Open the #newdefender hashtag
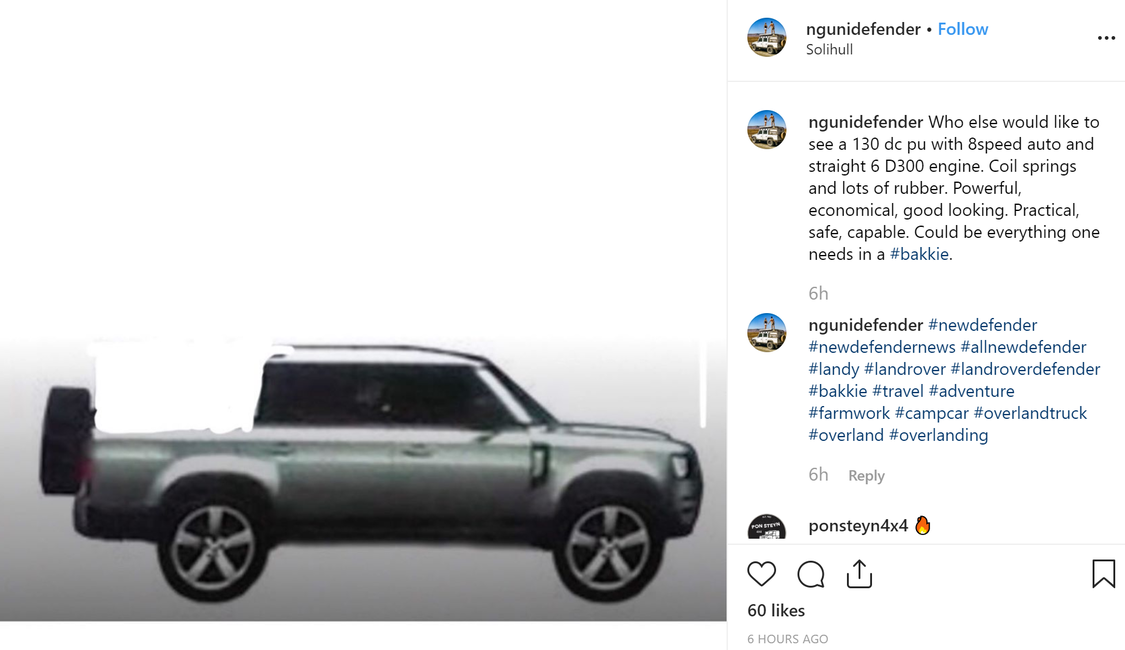The image size is (1125, 650). click(x=982, y=325)
